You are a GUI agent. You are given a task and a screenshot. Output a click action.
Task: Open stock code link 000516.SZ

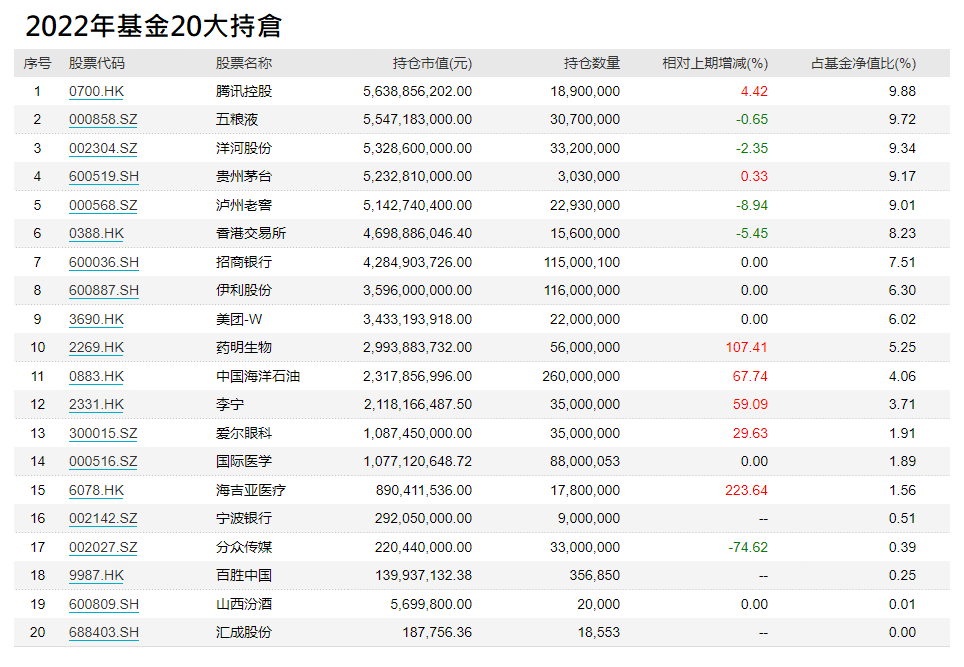103,462
